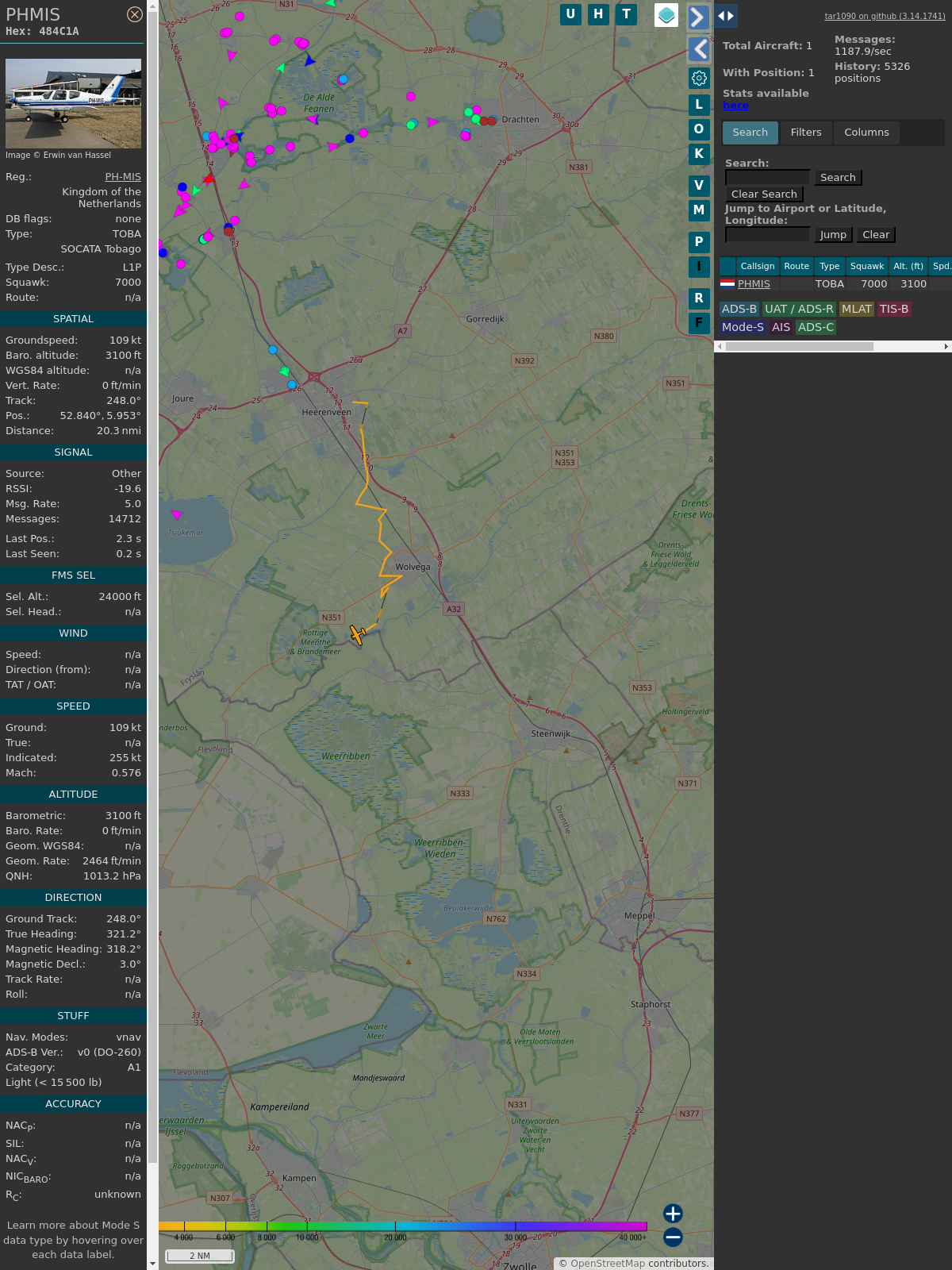Click the Search button
The image size is (952, 1270).
838,178
